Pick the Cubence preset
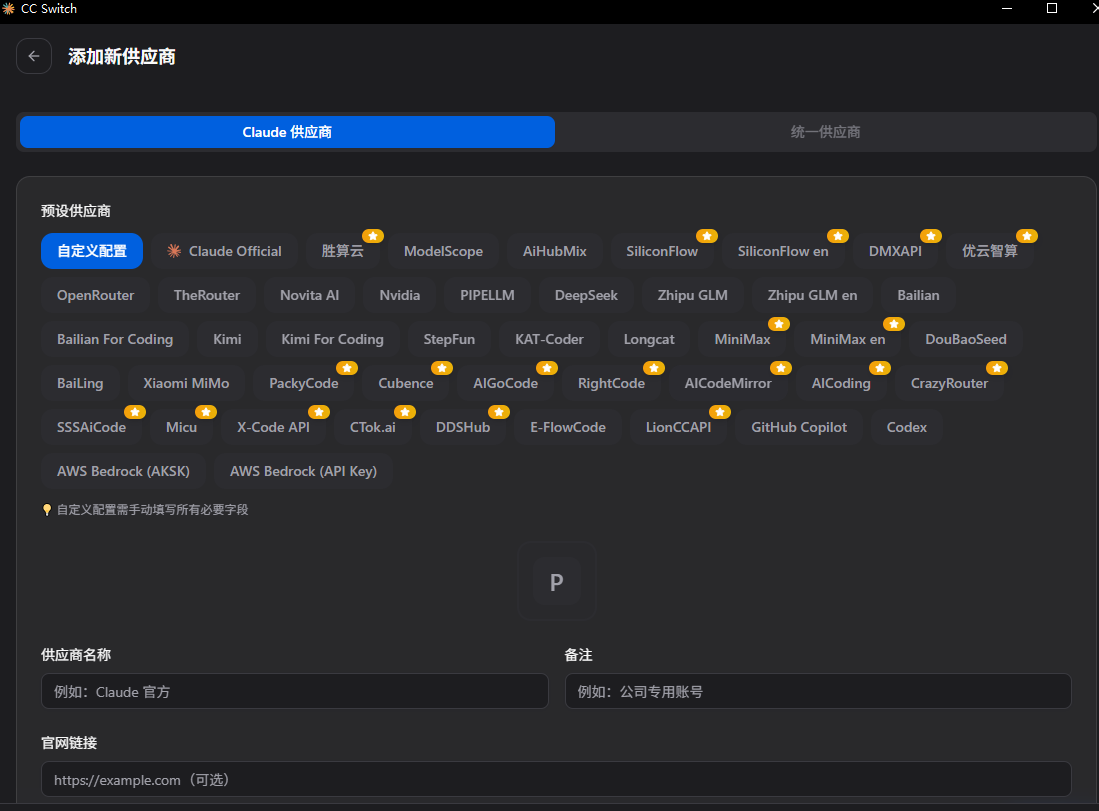The image size is (1099, 811). point(406,383)
